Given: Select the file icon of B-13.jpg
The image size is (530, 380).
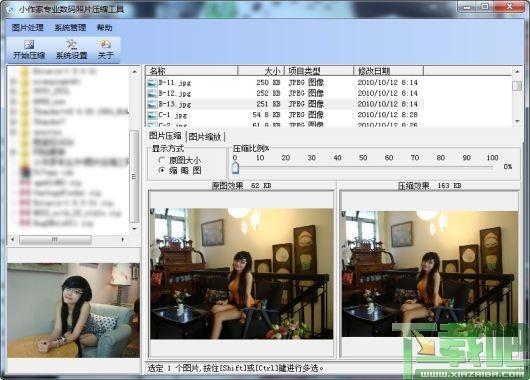Looking at the screenshot, I should pyautogui.click(x=152, y=104).
